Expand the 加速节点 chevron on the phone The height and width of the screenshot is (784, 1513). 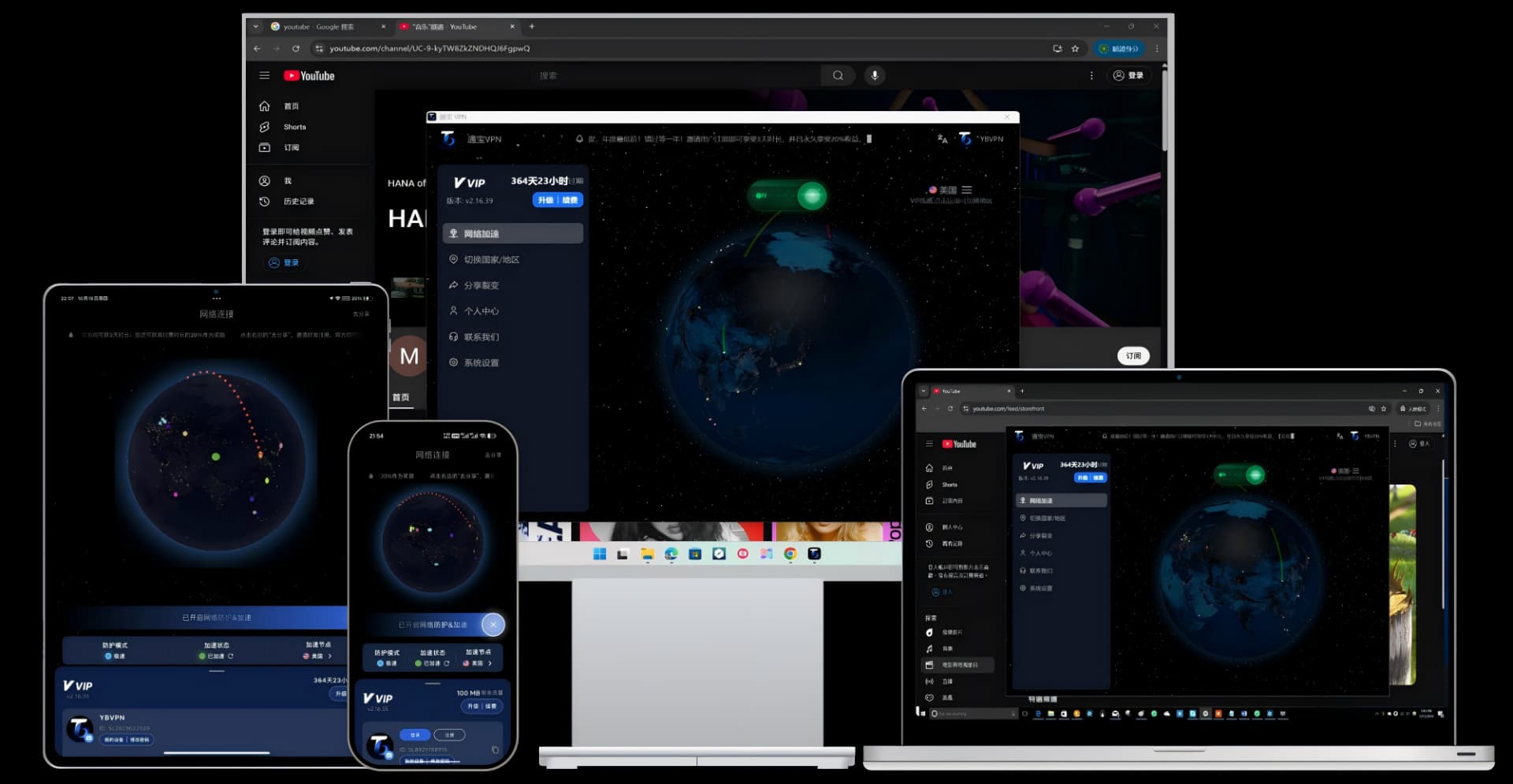click(x=490, y=662)
